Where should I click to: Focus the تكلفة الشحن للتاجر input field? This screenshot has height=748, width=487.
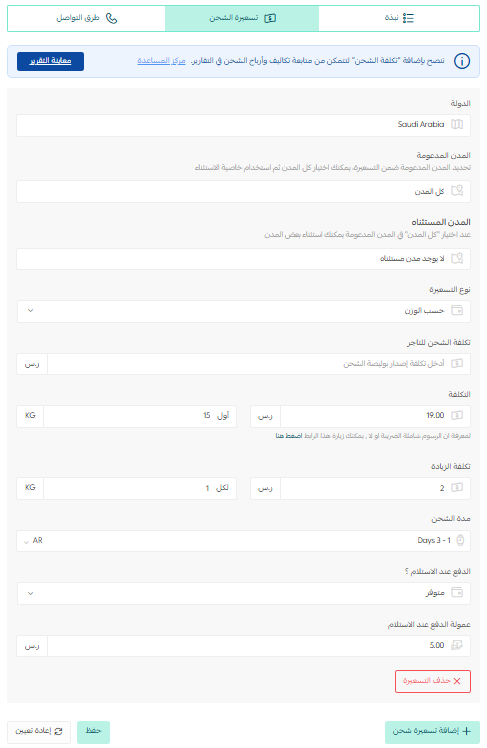click(x=259, y=364)
